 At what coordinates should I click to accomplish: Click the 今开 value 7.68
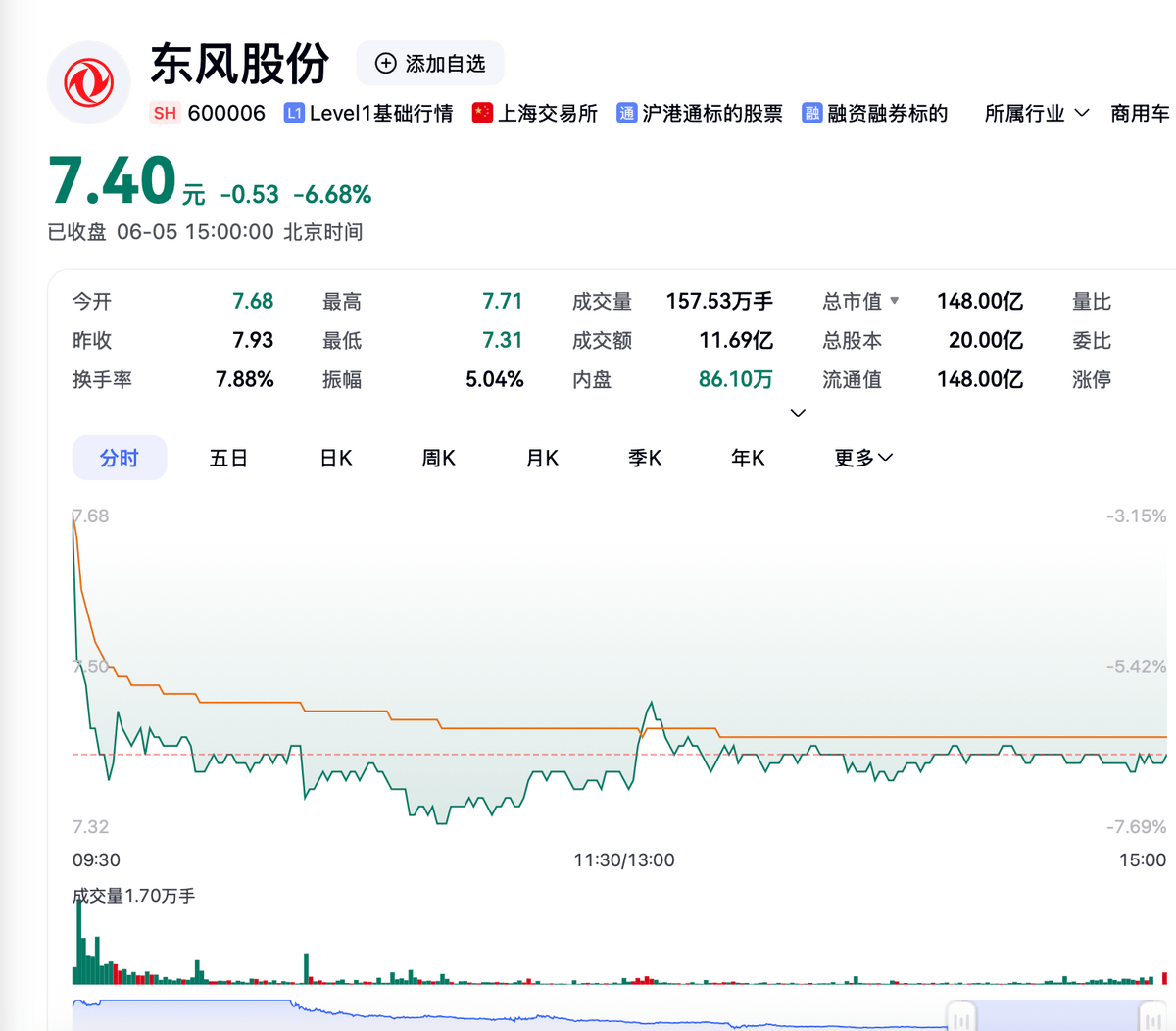253,301
